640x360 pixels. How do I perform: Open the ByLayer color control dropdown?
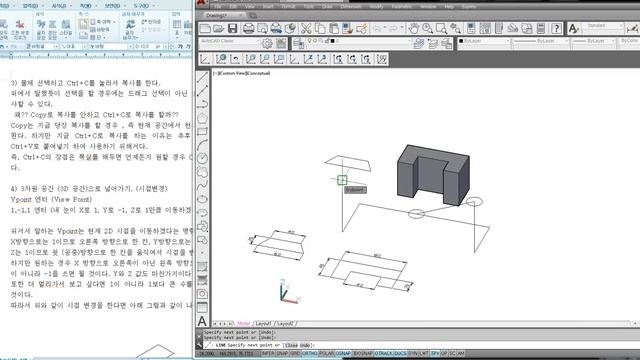pyautogui.click(x=484, y=41)
